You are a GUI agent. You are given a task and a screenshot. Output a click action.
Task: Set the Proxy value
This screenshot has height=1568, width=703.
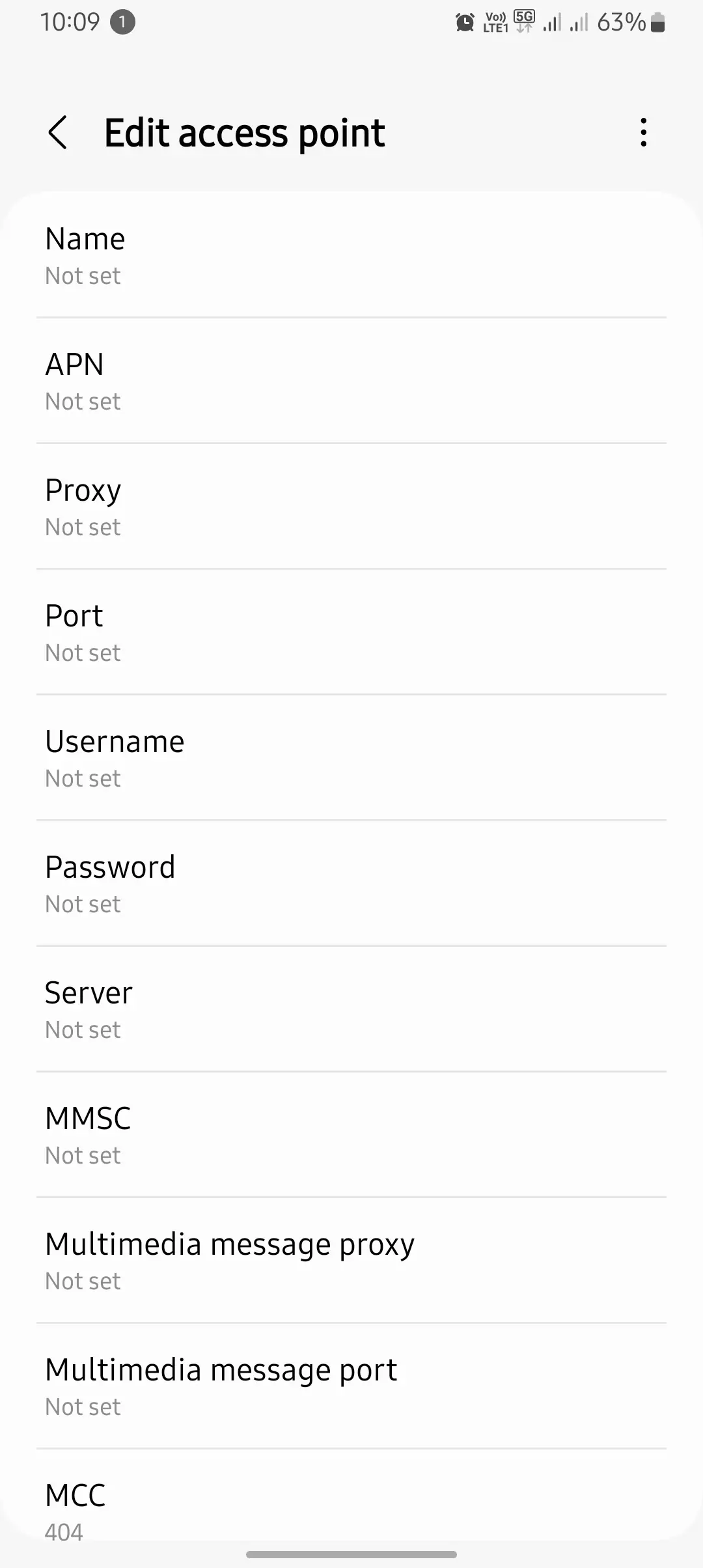351,507
